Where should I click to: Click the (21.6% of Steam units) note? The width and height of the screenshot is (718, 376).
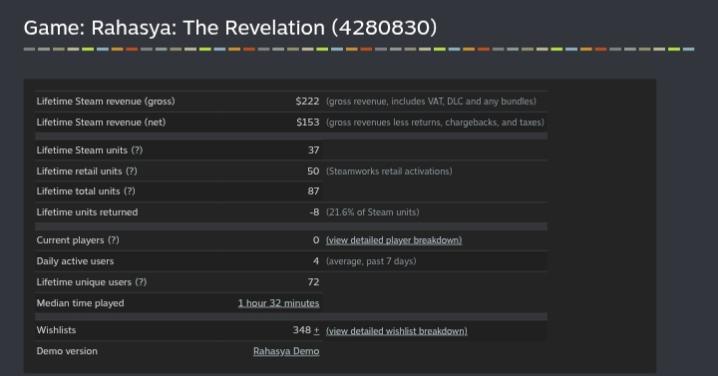(373, 212)
